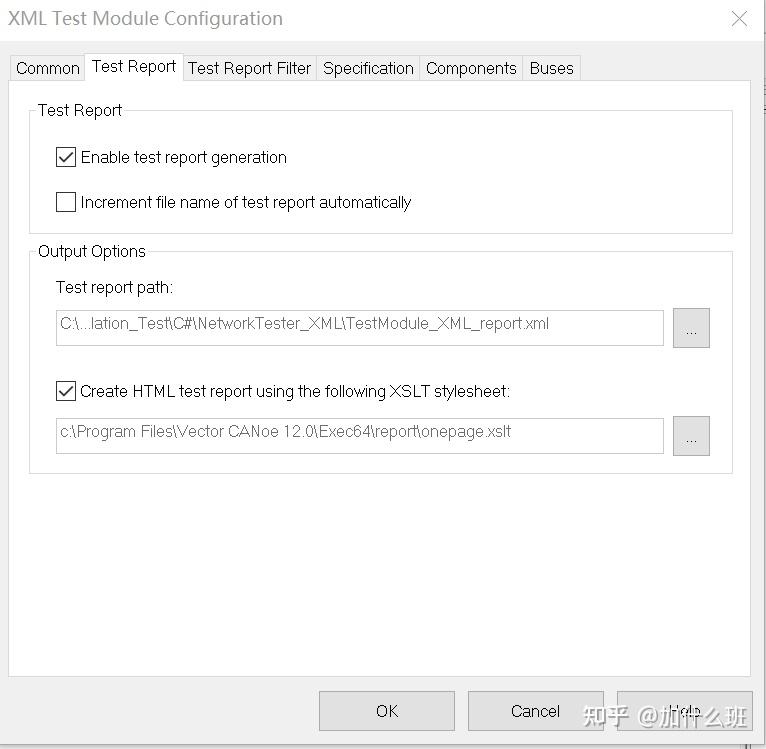
Task: Click the test report path field
Action: (x=359, y=328)
